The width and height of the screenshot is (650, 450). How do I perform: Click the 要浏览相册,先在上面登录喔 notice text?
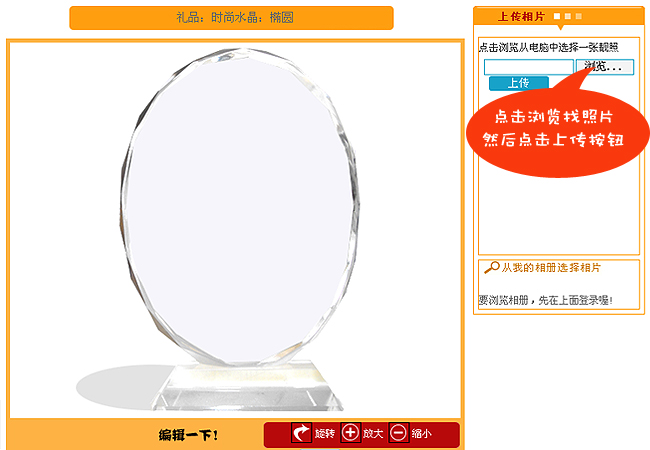(546, 300)
